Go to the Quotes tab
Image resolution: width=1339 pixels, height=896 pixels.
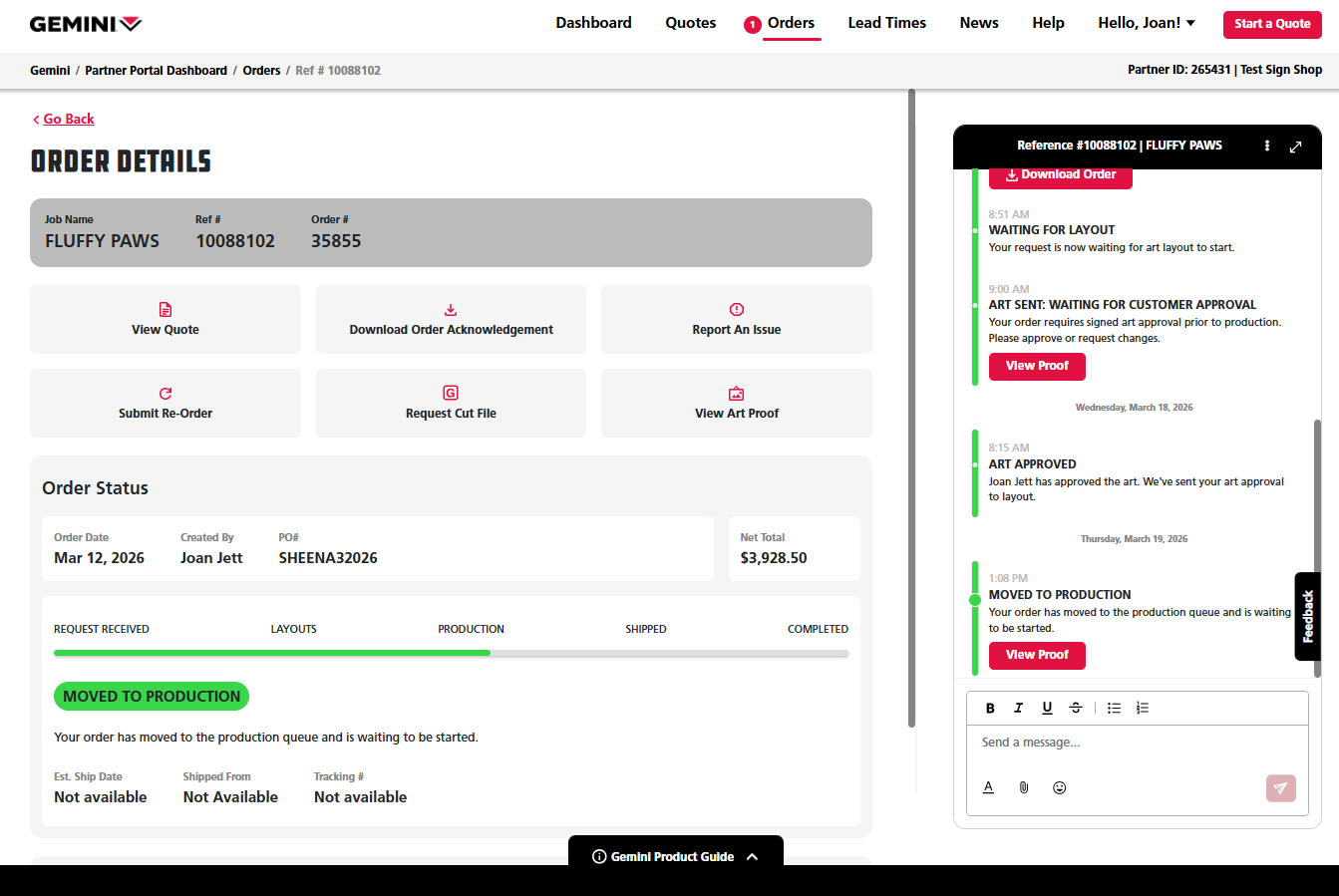pyautogui.click(x=690, y=23)
